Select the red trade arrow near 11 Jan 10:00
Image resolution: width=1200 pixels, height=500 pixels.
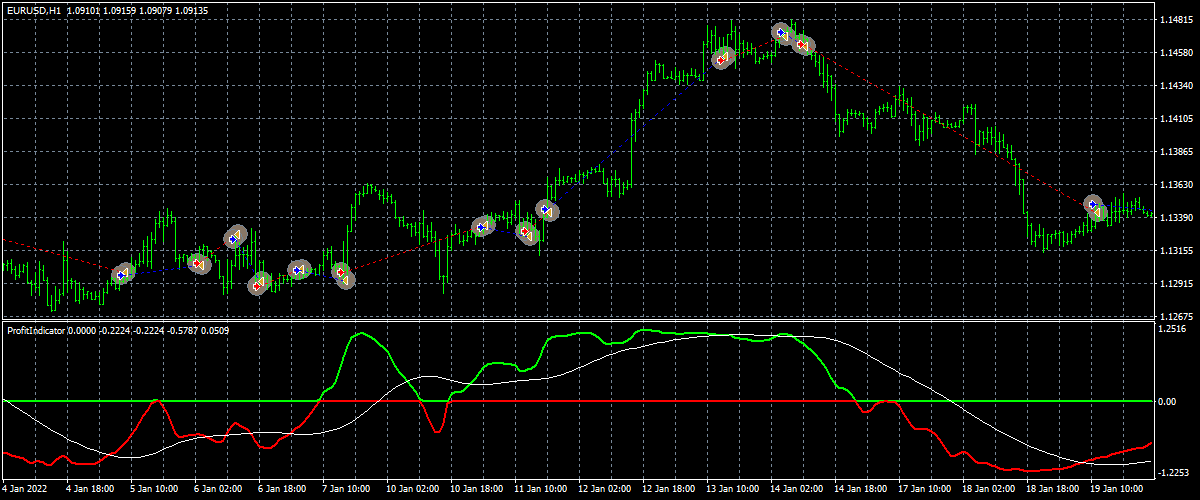coord(525,232)
